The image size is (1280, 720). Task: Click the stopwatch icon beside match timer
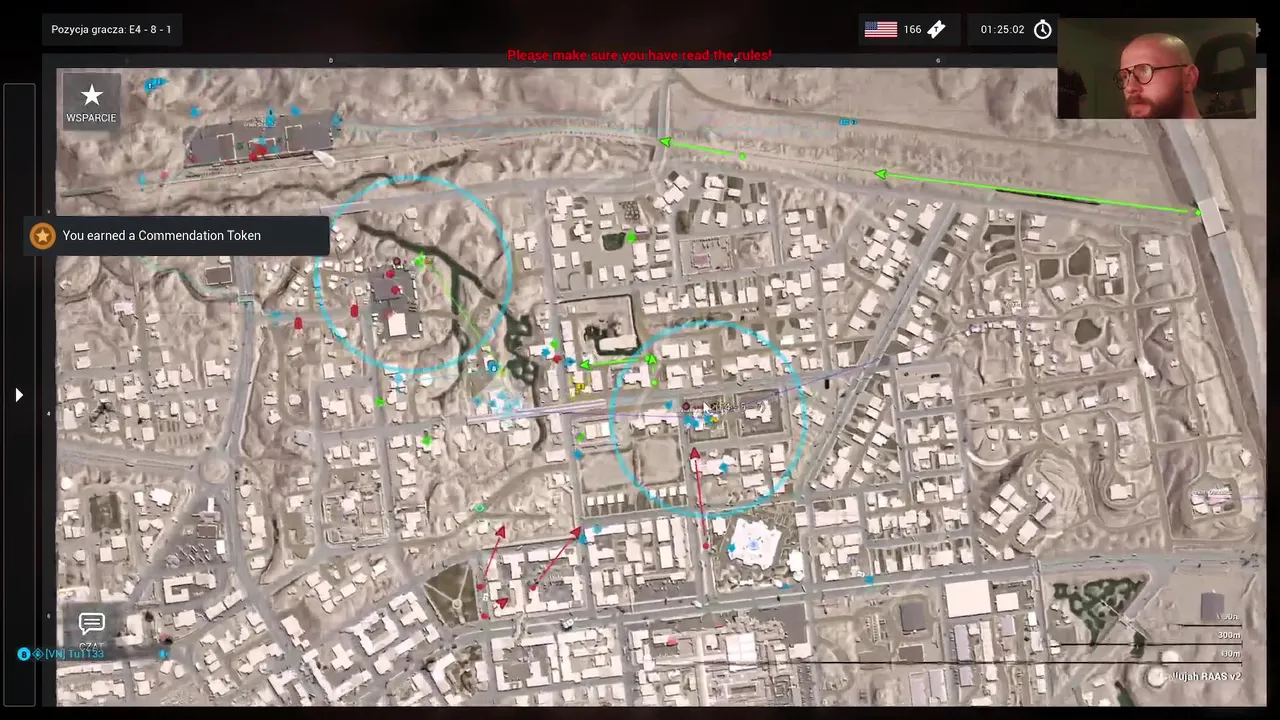[1042, 29]
